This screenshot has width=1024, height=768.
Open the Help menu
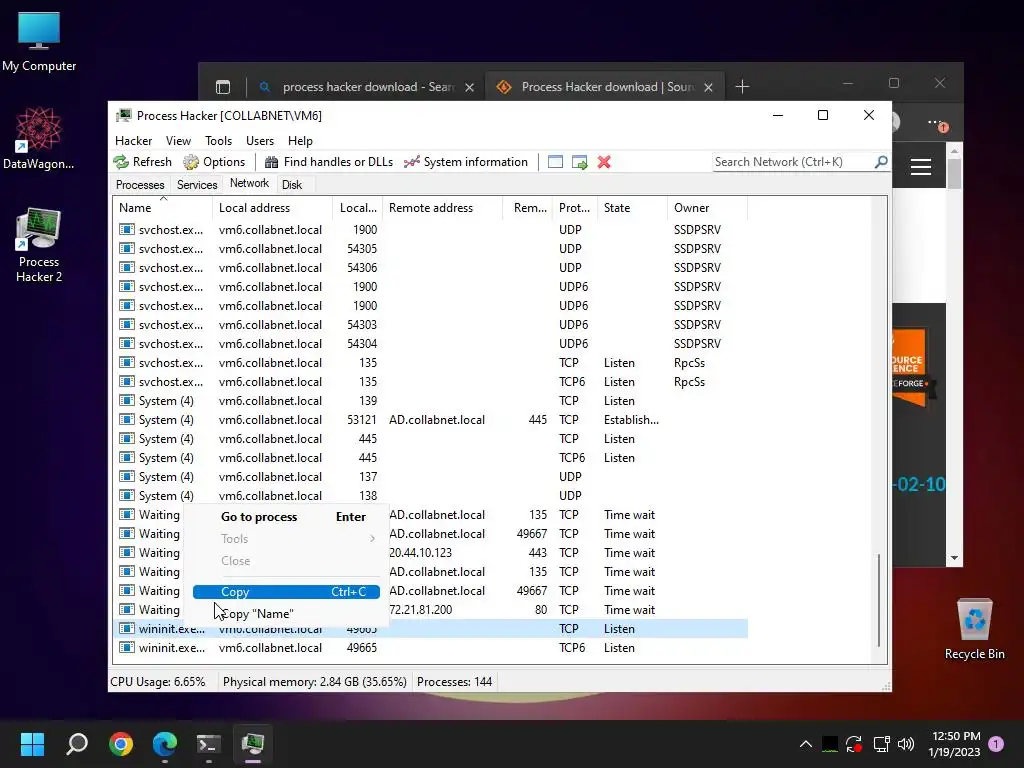(x=300, y=140)
